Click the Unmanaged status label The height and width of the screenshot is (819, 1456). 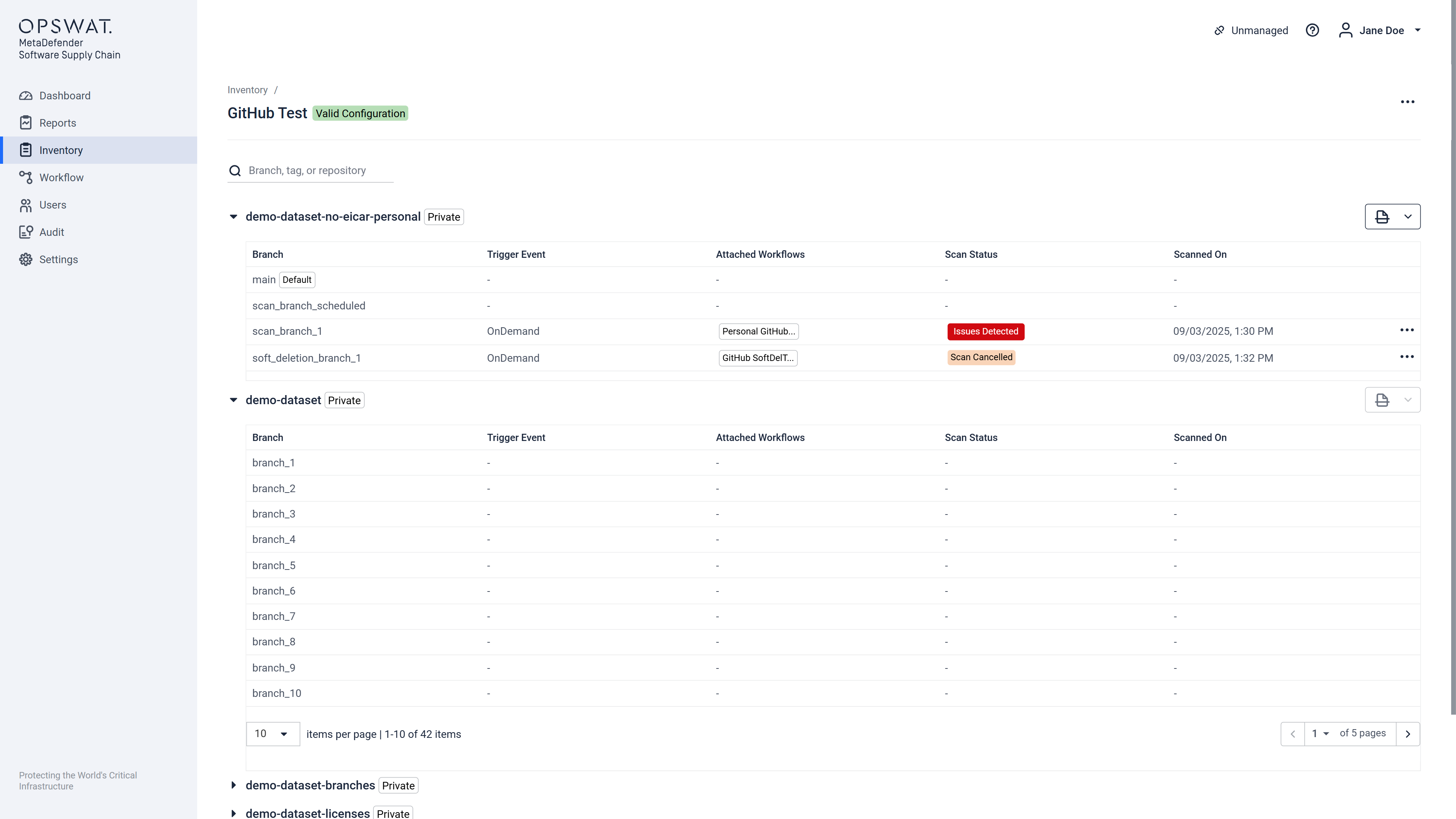pos(1259,30)
